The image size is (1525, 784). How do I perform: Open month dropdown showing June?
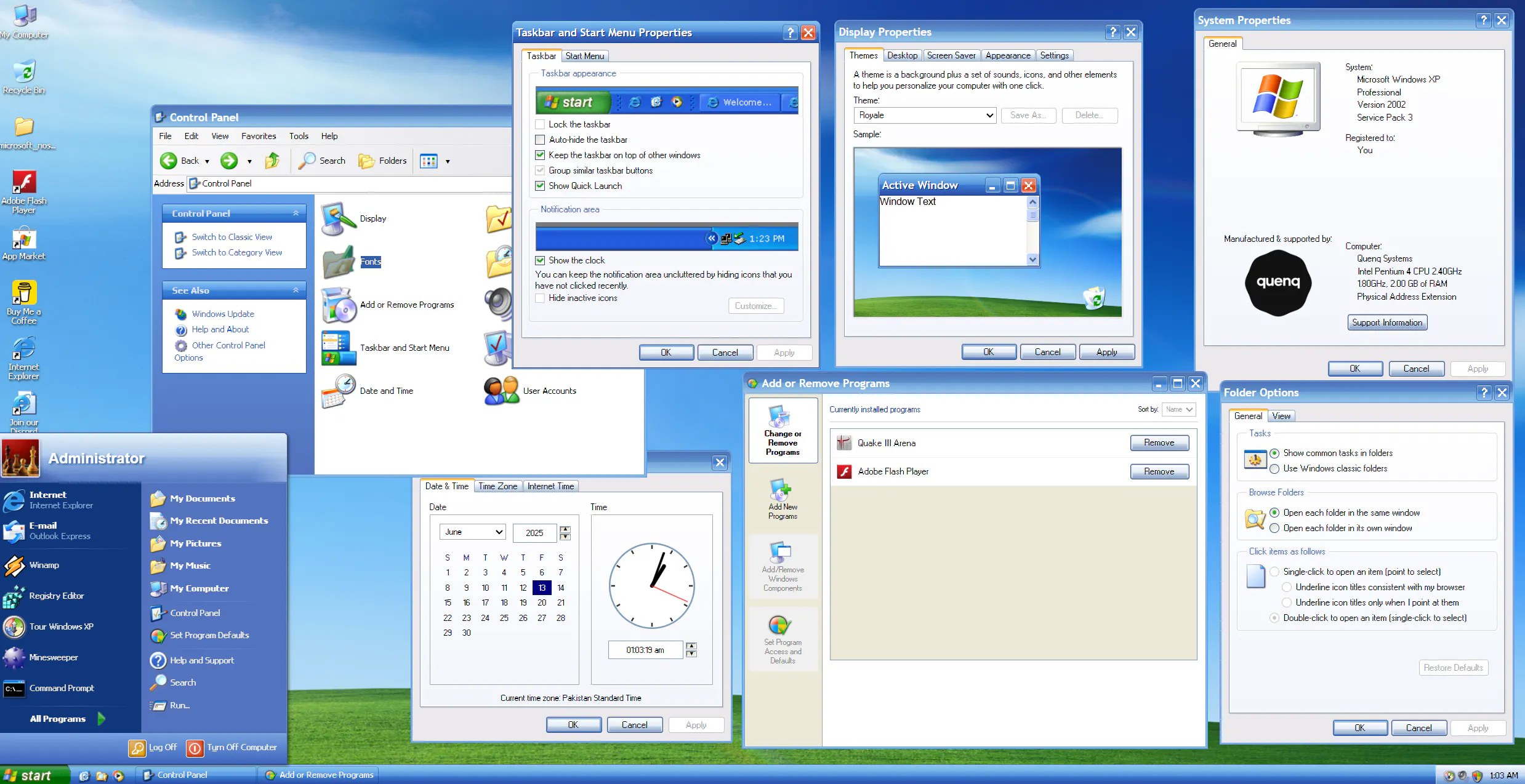click(x=473, y=532)
